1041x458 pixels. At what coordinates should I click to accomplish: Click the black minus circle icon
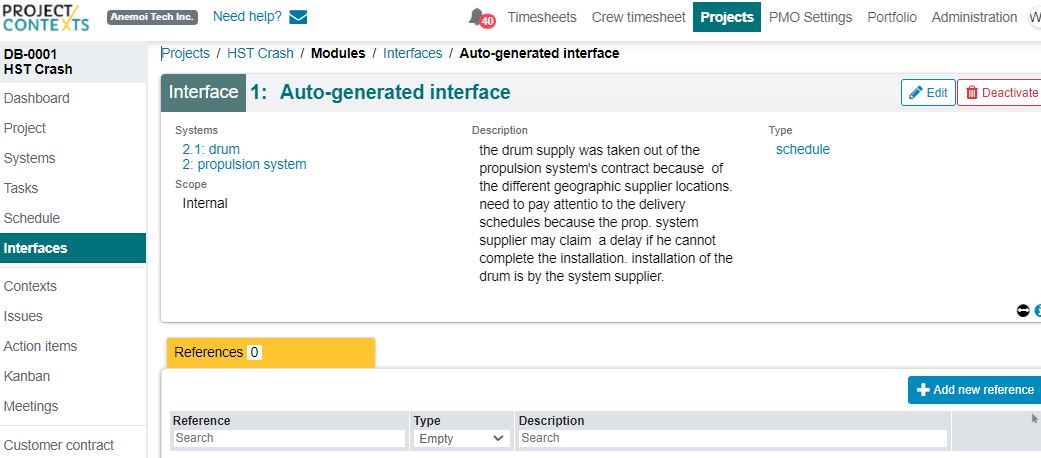(1023, 310)
